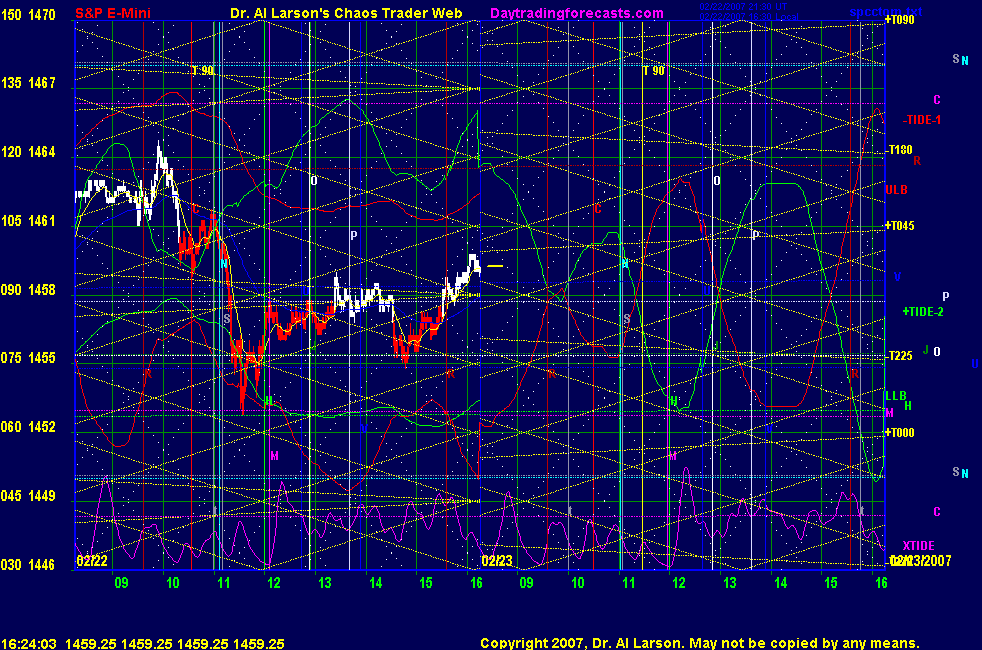982x650 pixels.
Task: Click the "09" hour label of 02/23 session
Action: click(x=526, y=582)
